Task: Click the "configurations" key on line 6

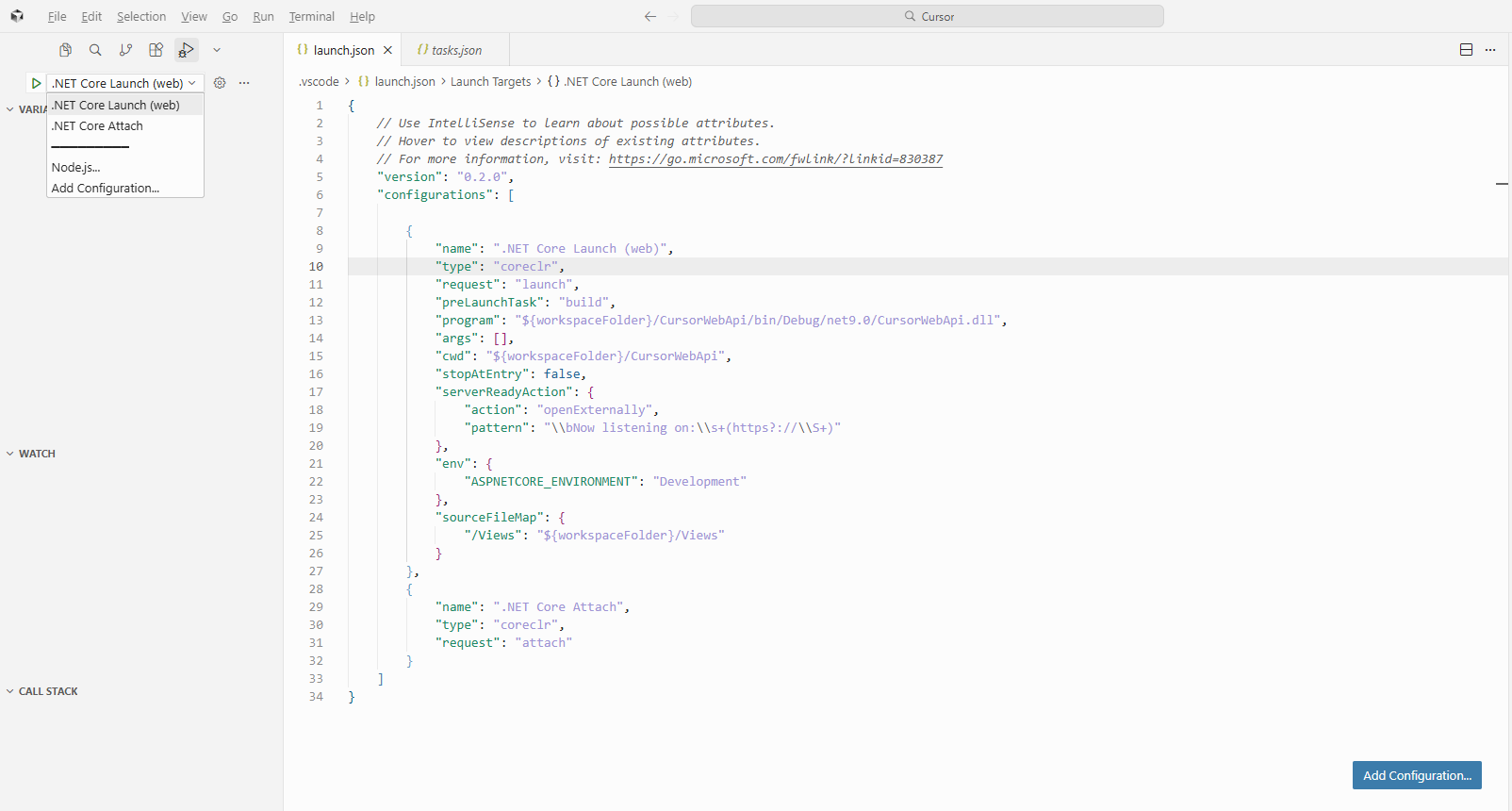Action: click(435, 194)
